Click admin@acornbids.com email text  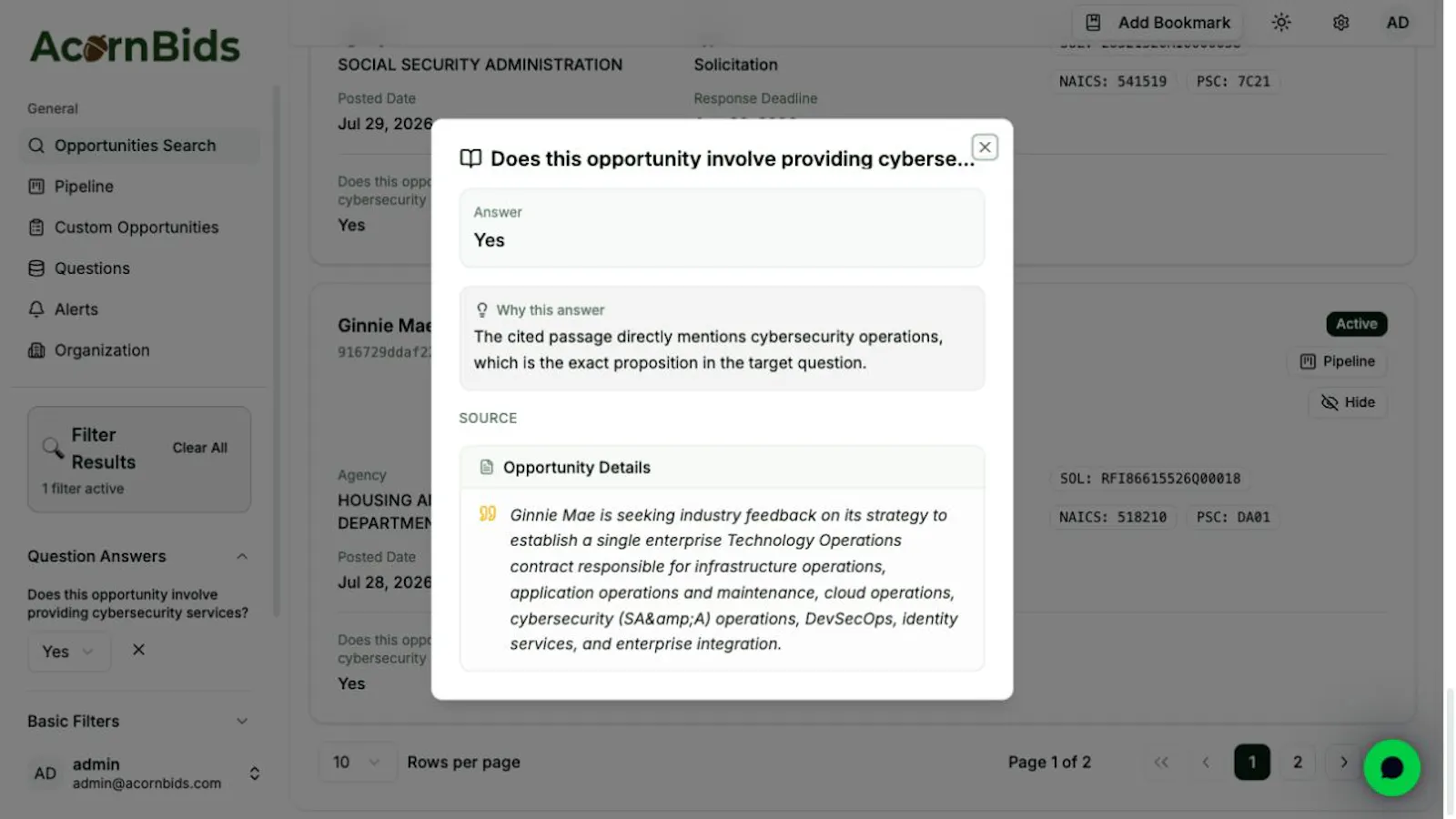click(x=147, y=784)
